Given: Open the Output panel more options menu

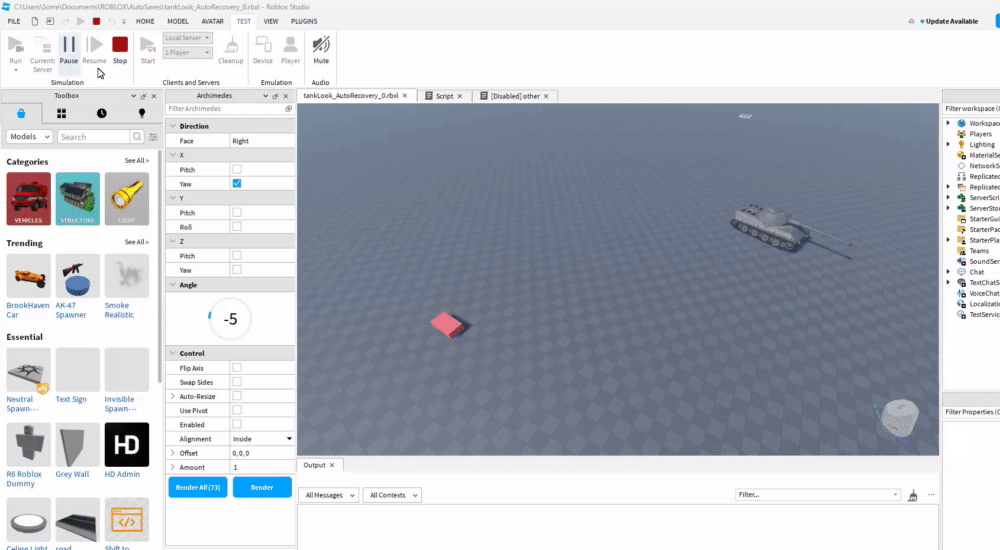Looking at the screenshot, I should pyautogui.click(x=931, y=494).
